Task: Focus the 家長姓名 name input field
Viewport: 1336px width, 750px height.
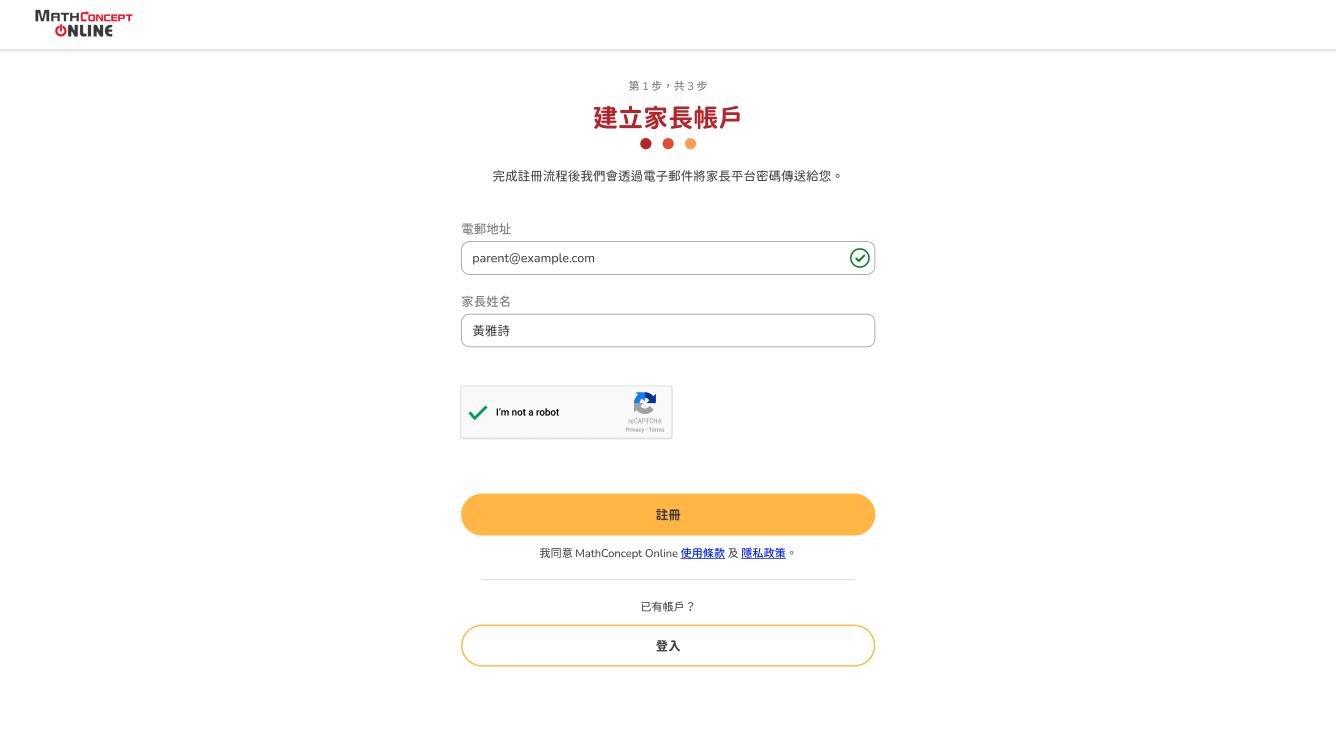Action: pos(668,331)
